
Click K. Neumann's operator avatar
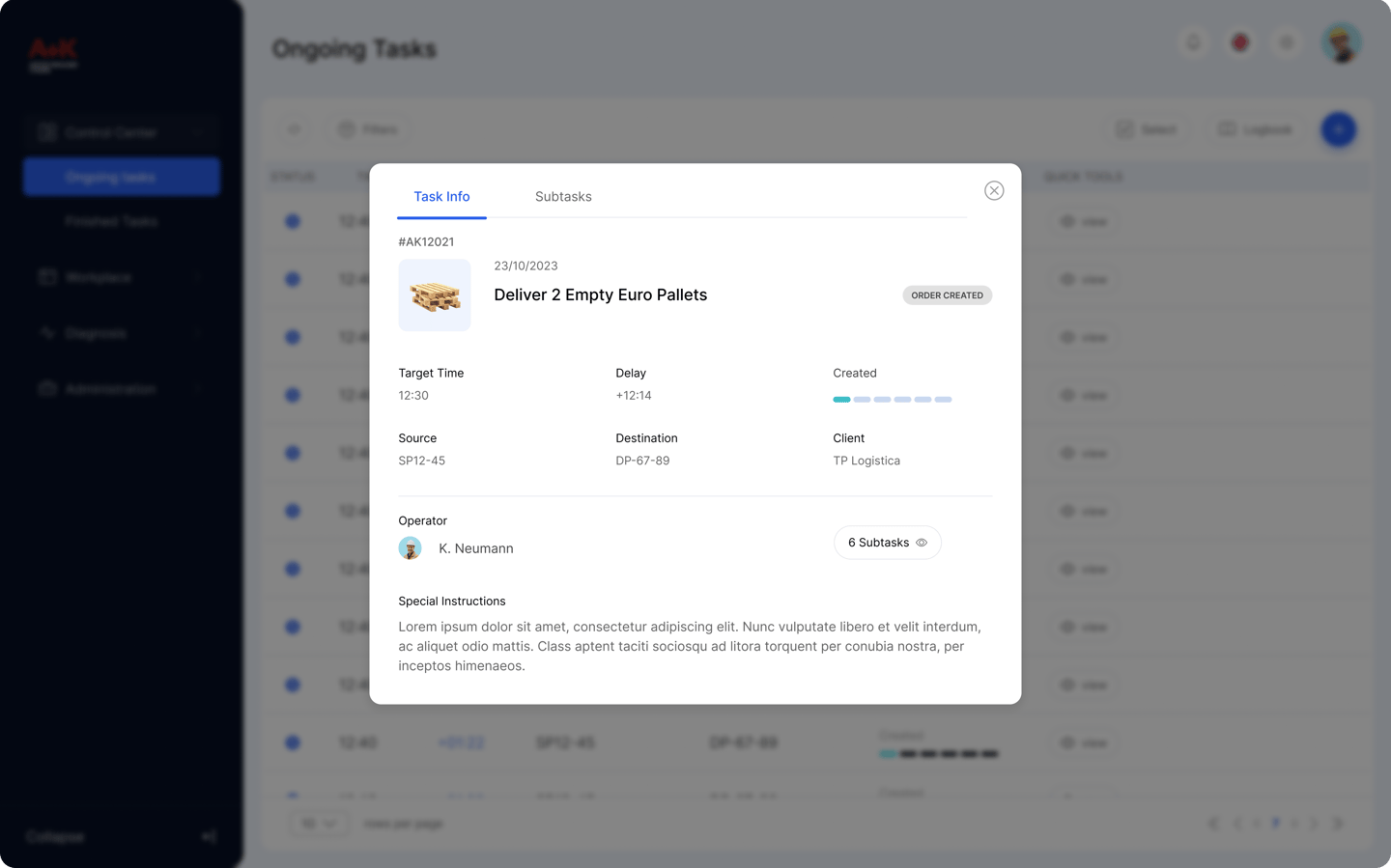[411, 548]
